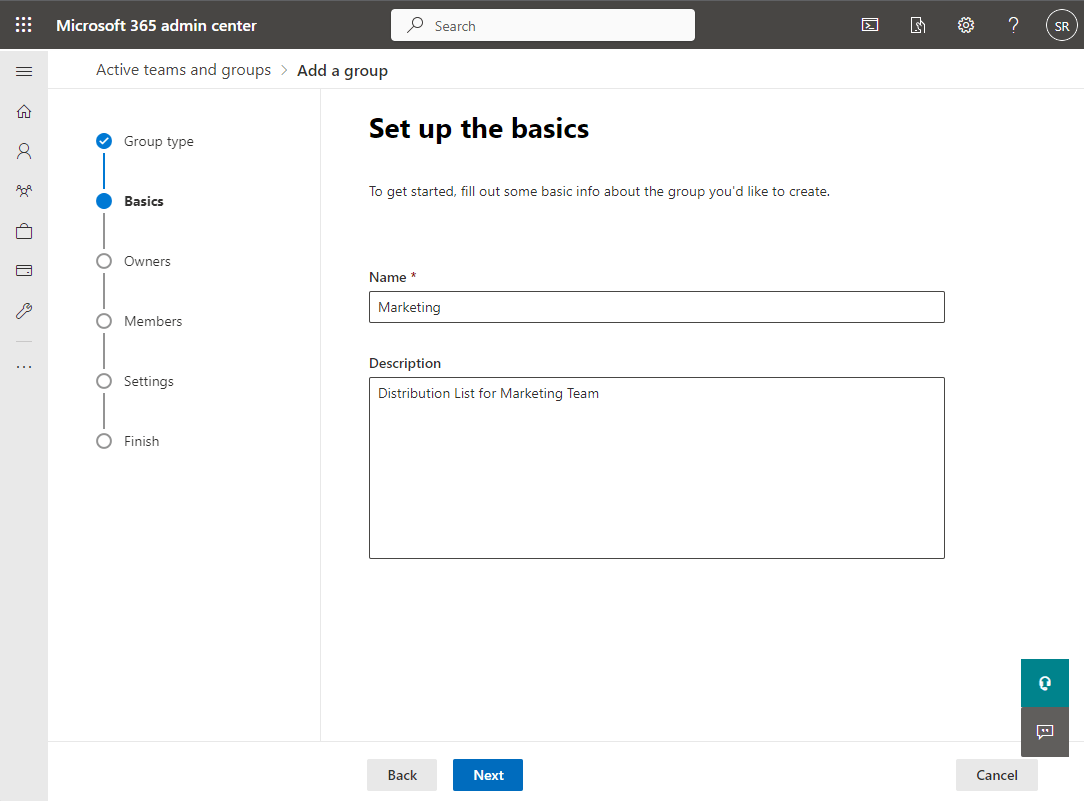Click the mobile app icon in the header
This screenshot has width=1084, height=801.
click(917, 25)
